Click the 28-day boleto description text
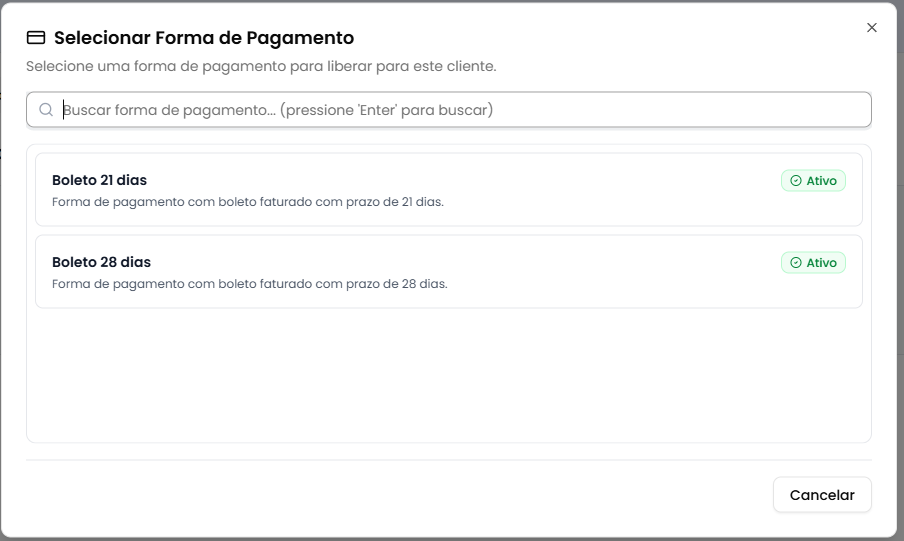This screenshot has height=541, width=904. coord(249,284)
